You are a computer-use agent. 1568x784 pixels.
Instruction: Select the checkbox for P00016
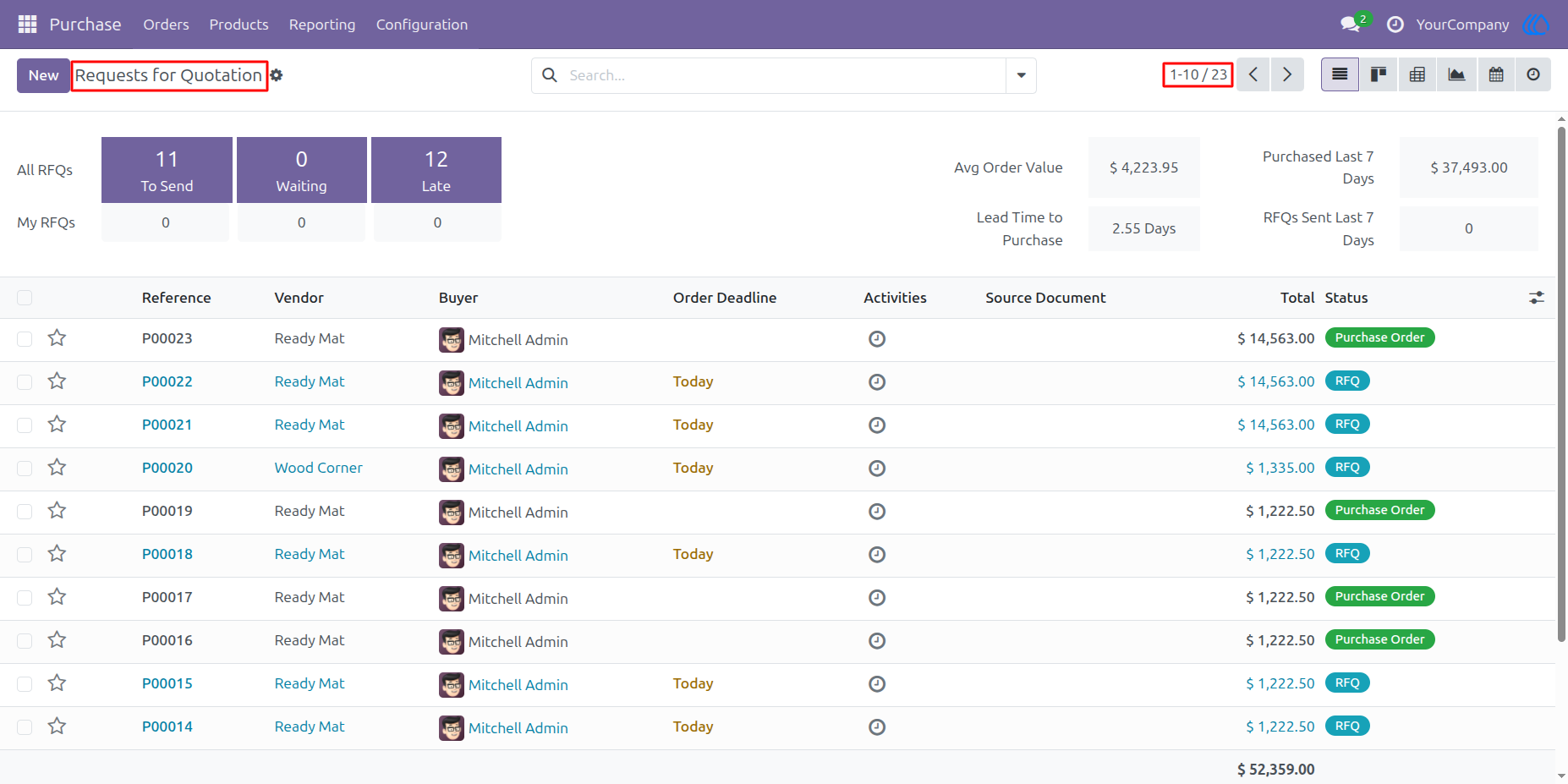click(x=25, y=641)
